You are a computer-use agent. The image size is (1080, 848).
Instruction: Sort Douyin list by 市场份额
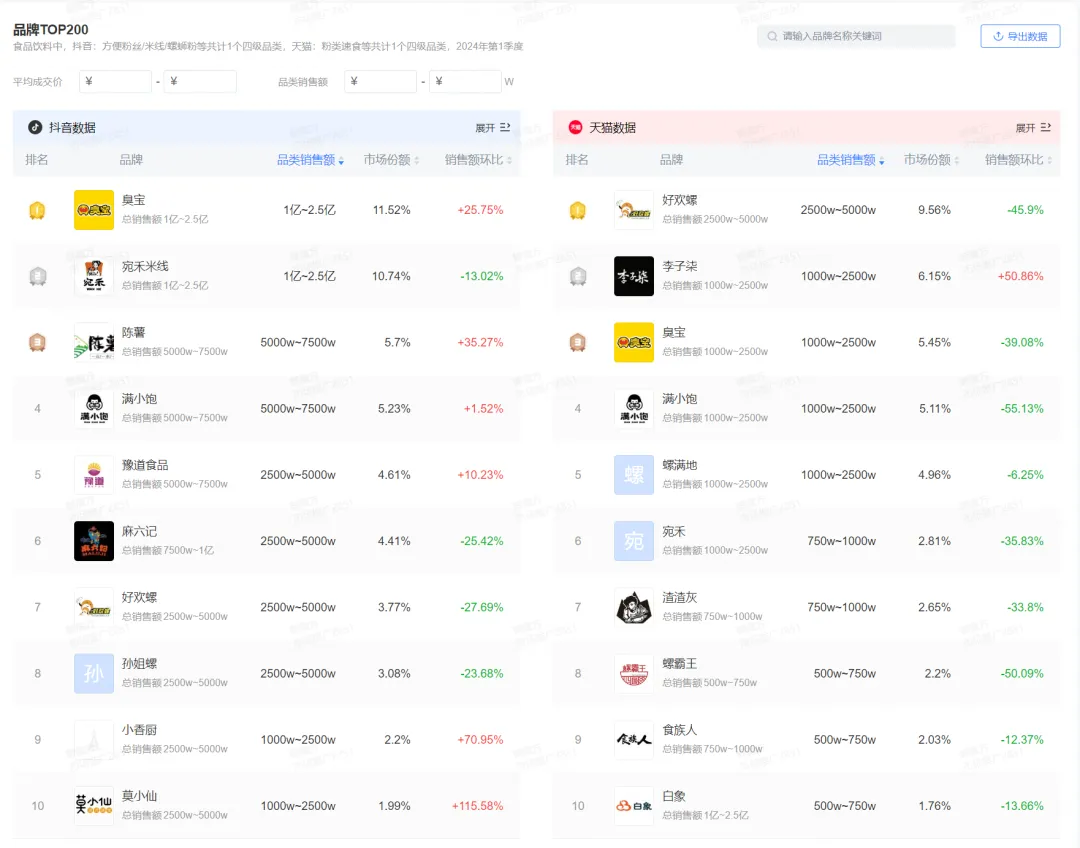point(391,160)
